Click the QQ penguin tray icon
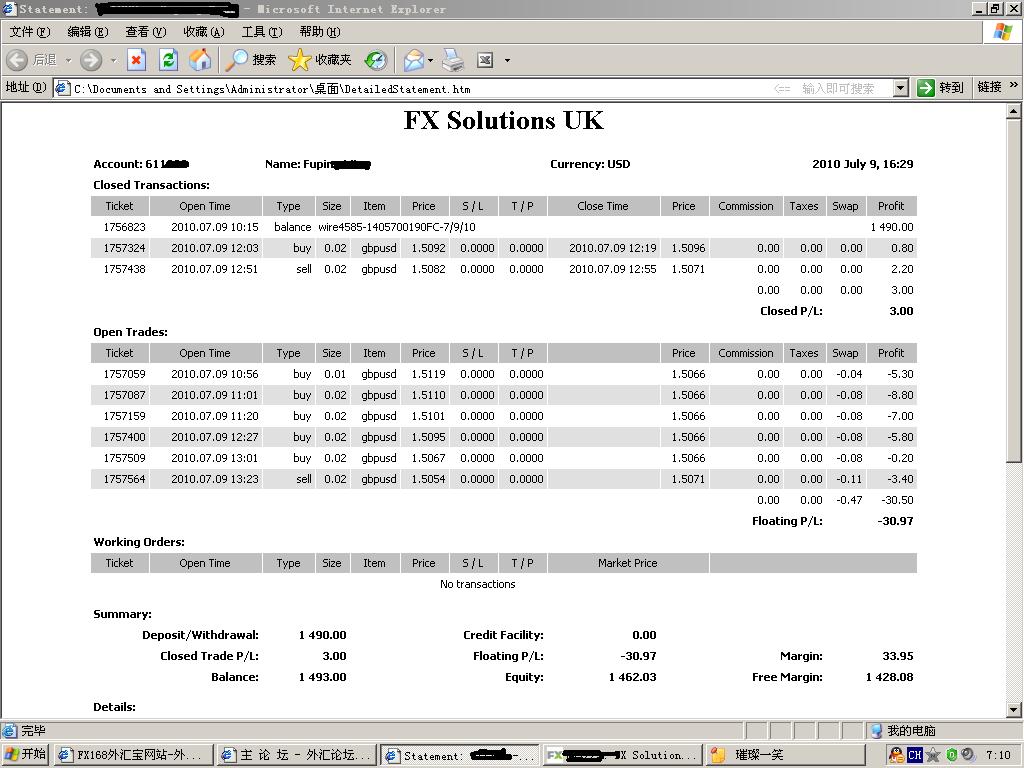1024x768 pixels. 897,755
